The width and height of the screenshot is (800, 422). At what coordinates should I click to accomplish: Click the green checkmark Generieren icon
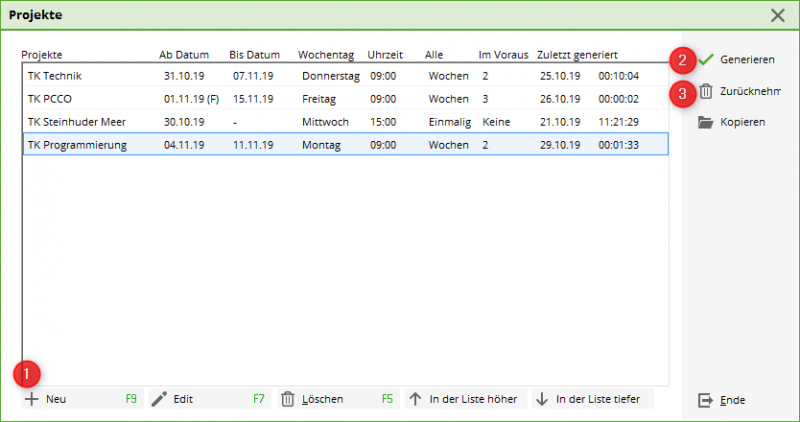pos(706,60)
